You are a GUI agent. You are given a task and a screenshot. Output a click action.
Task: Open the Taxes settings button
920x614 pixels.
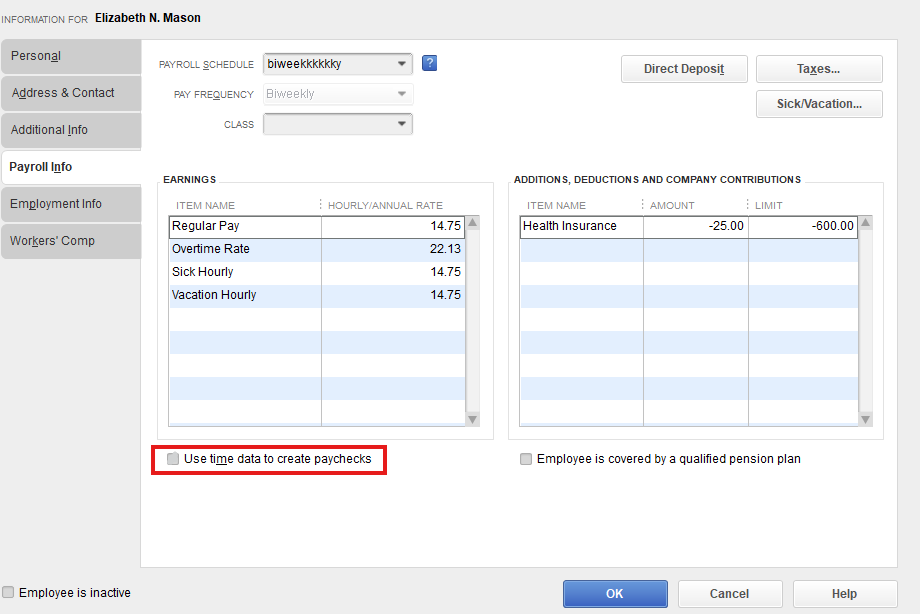818,69
